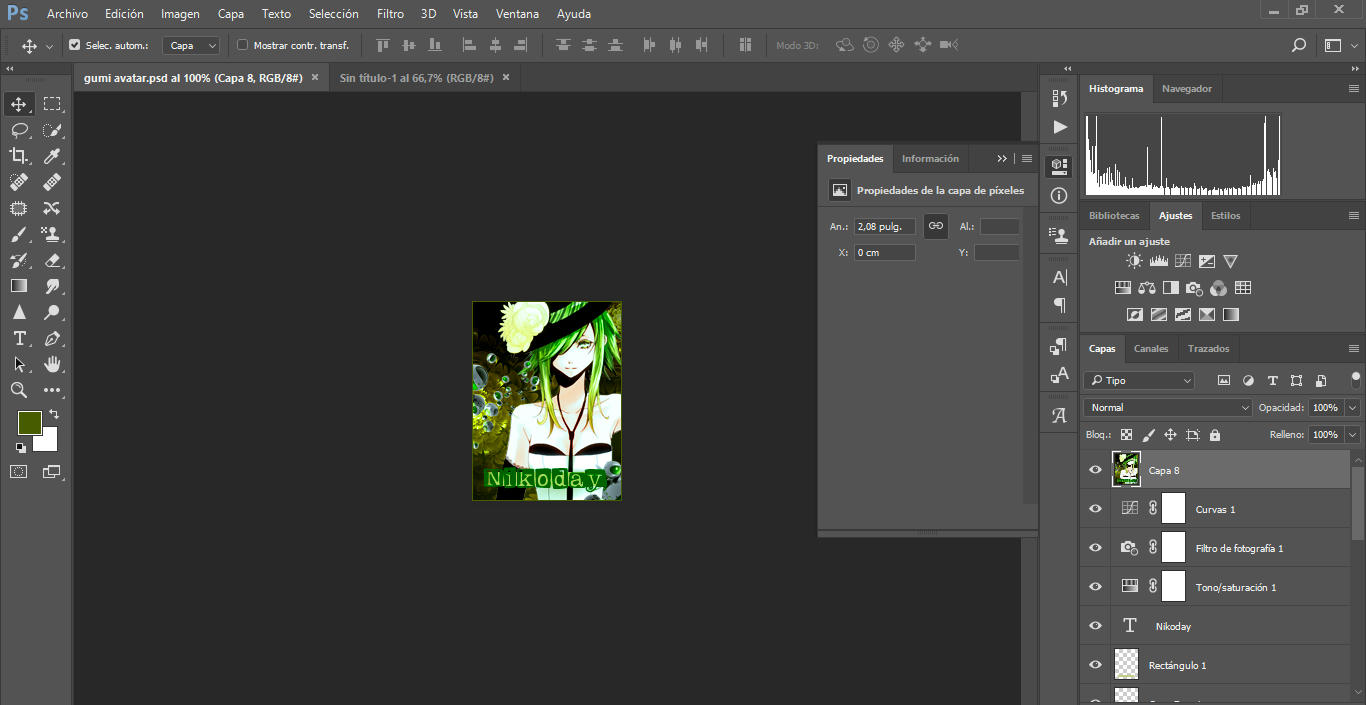Click the An. width input field

(885, 227)
